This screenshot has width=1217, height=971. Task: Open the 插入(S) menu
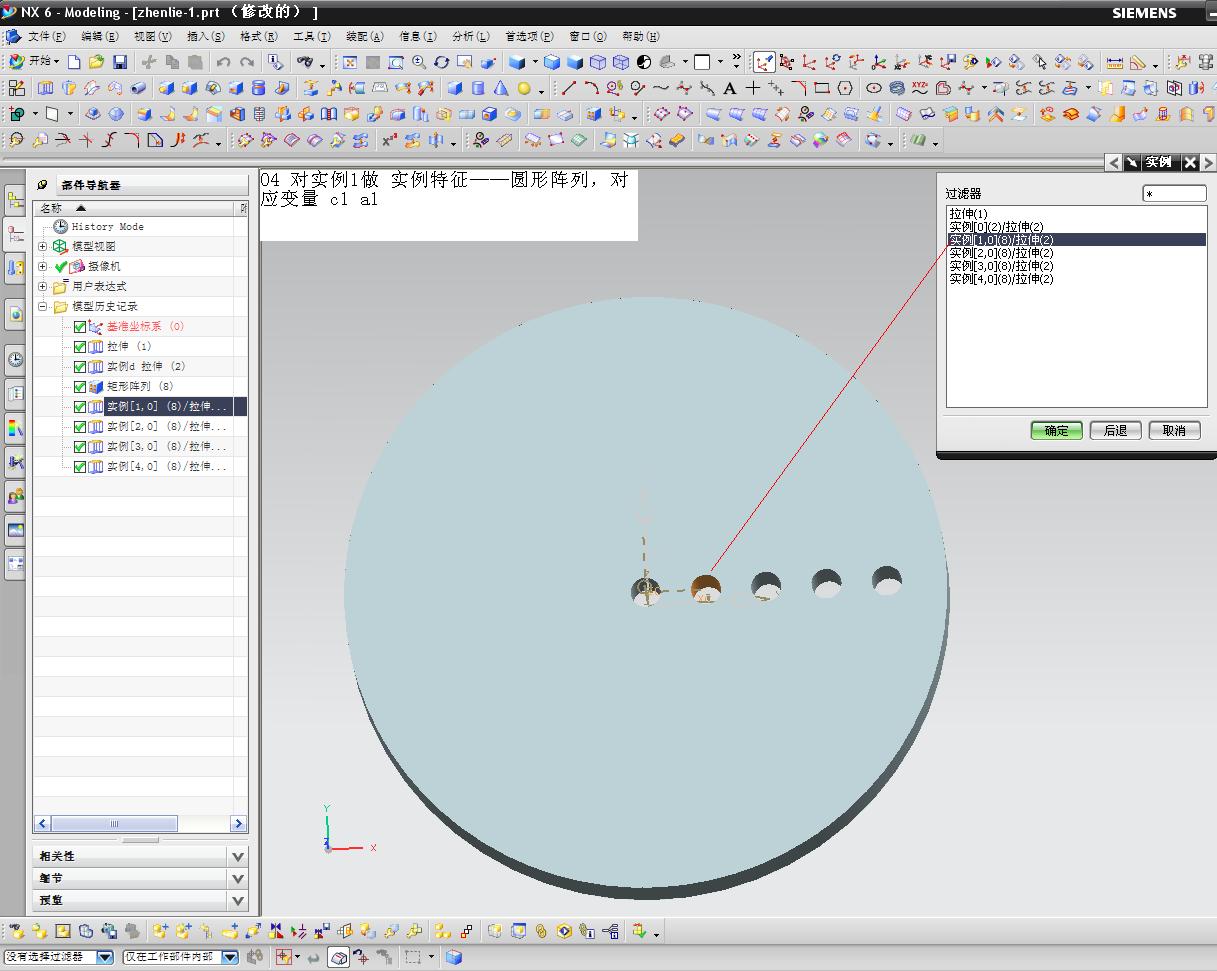coord(206,36)
